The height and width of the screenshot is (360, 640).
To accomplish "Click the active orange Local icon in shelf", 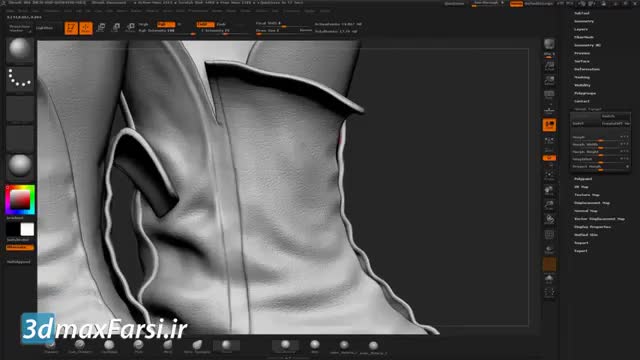I will click(x=549, y=125).
